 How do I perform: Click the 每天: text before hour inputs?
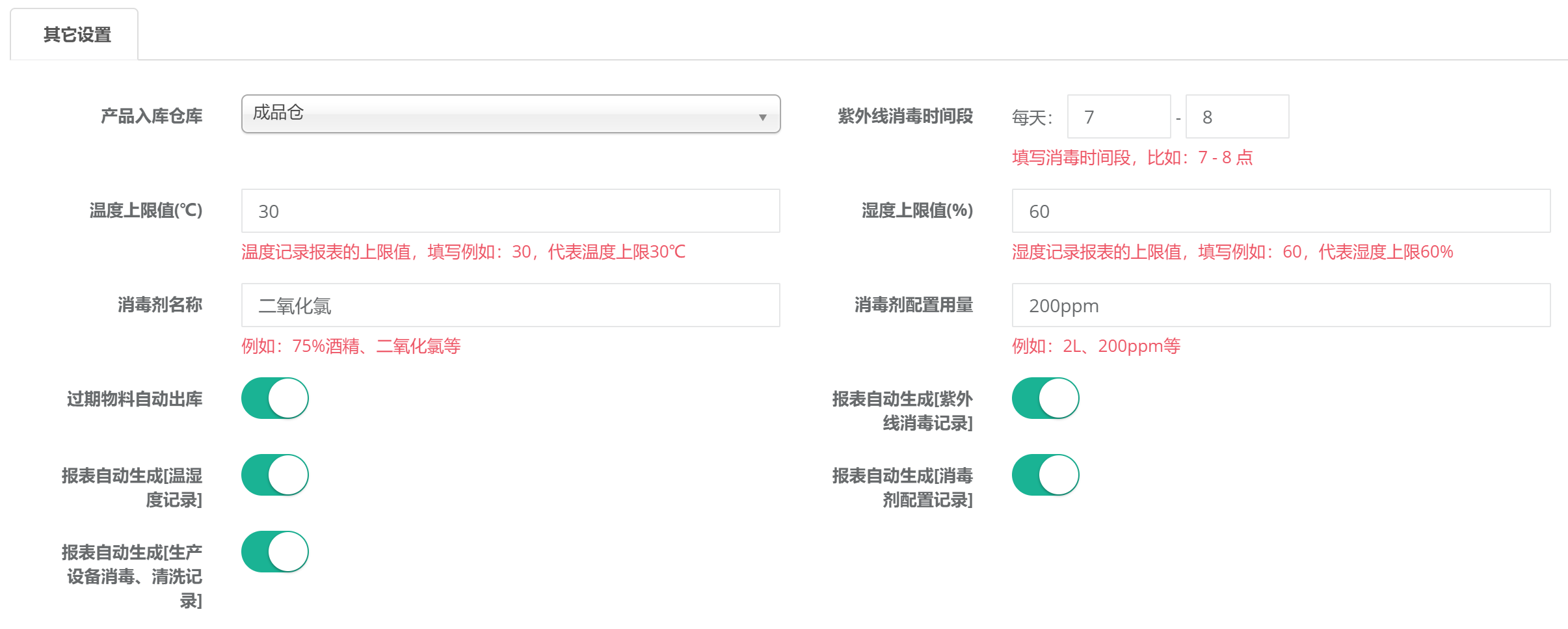1031,118
